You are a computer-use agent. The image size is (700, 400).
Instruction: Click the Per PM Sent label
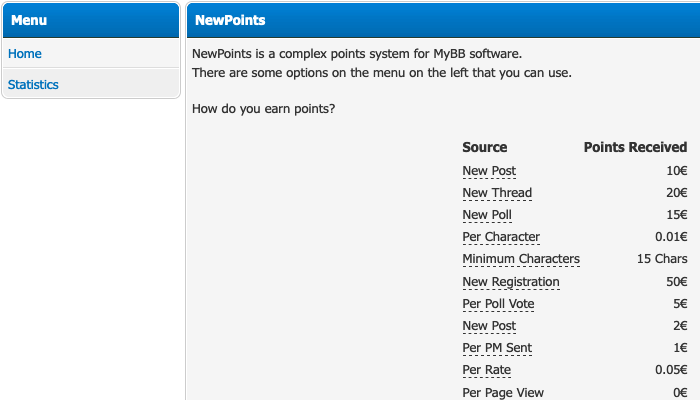coord(497,348)
